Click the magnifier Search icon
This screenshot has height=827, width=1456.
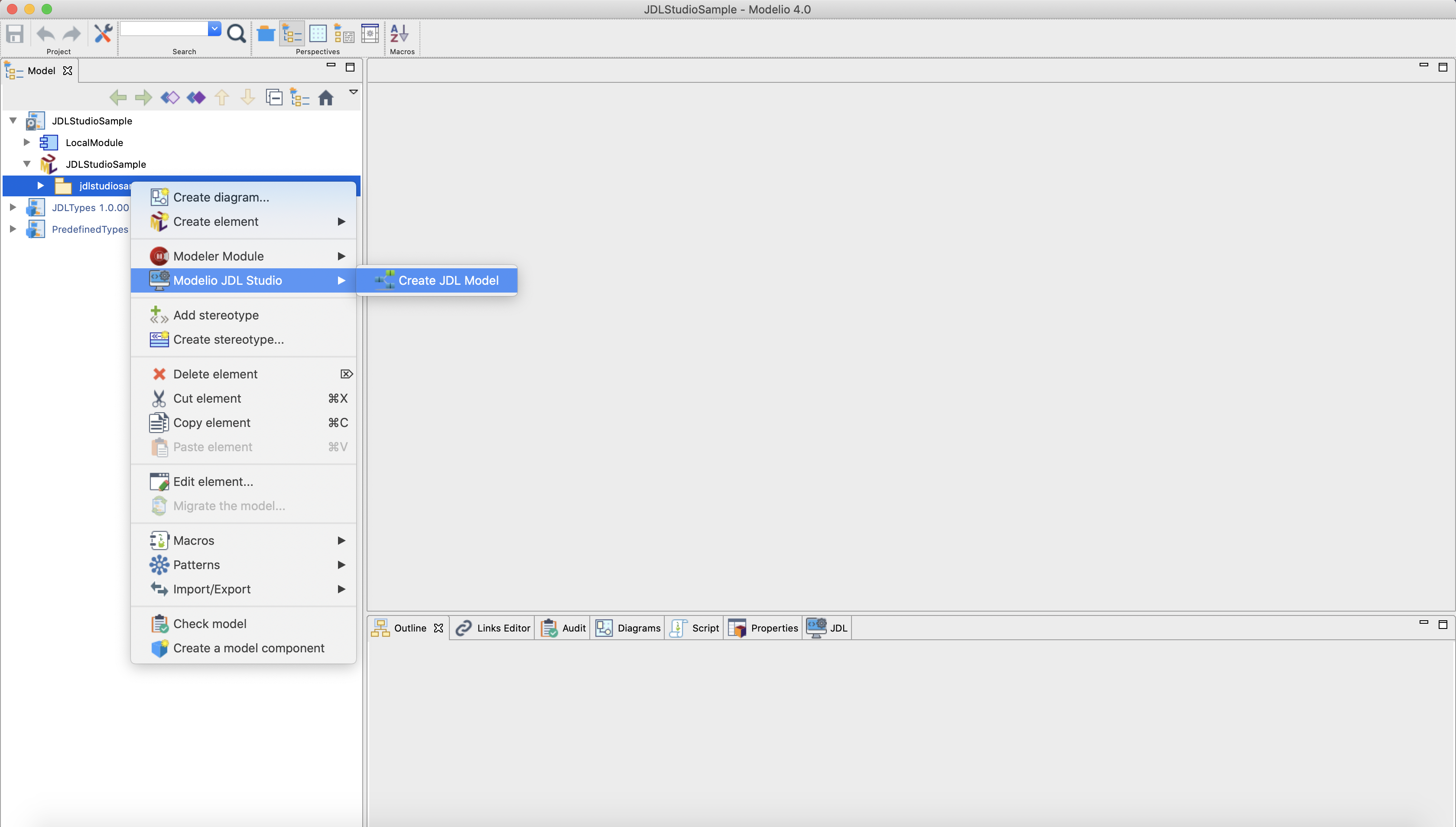click(236, 33)
